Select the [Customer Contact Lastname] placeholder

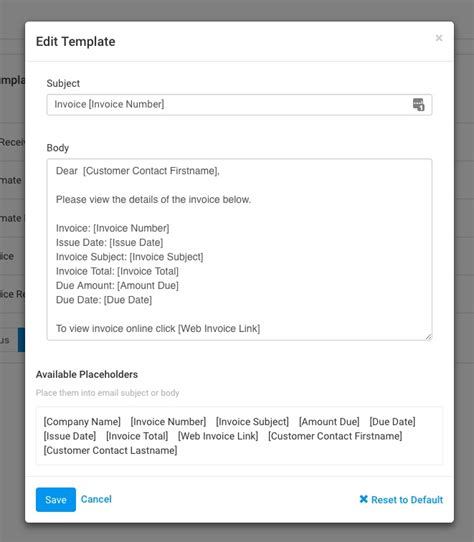[110, 450]
